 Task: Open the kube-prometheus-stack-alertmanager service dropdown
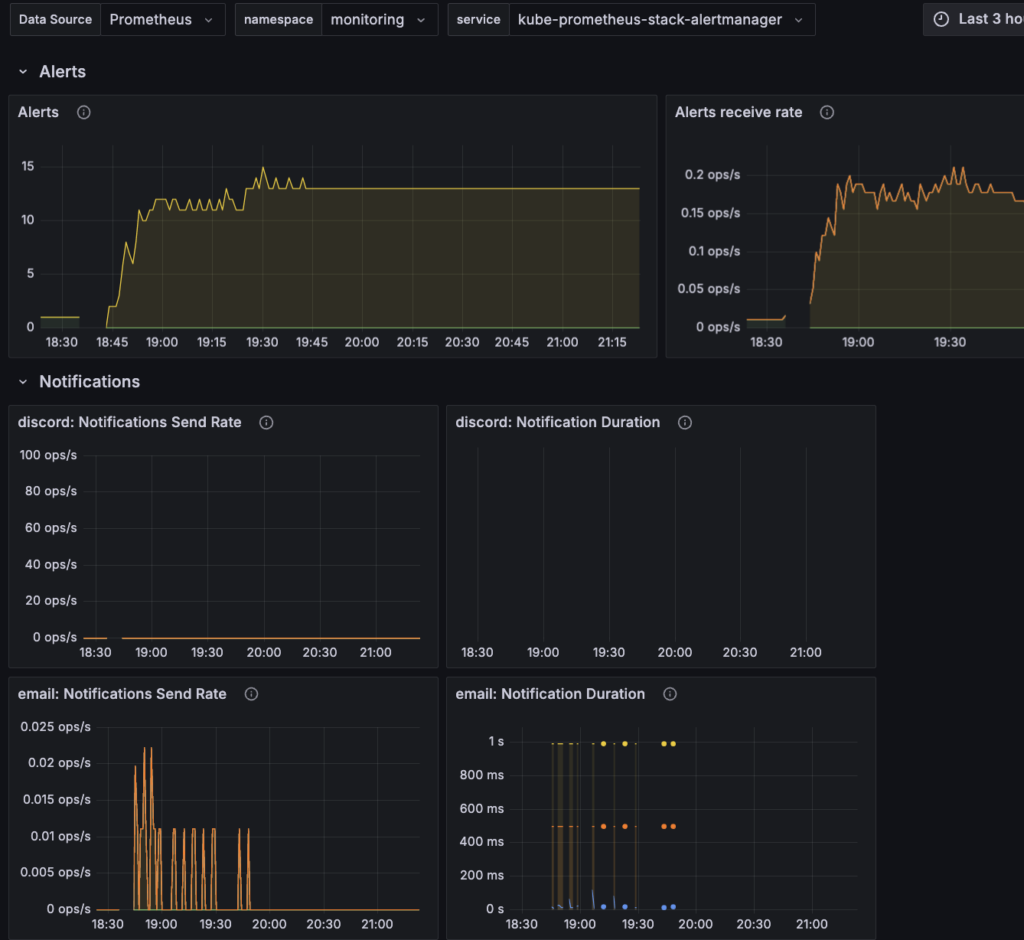click(x=660, y=18)
